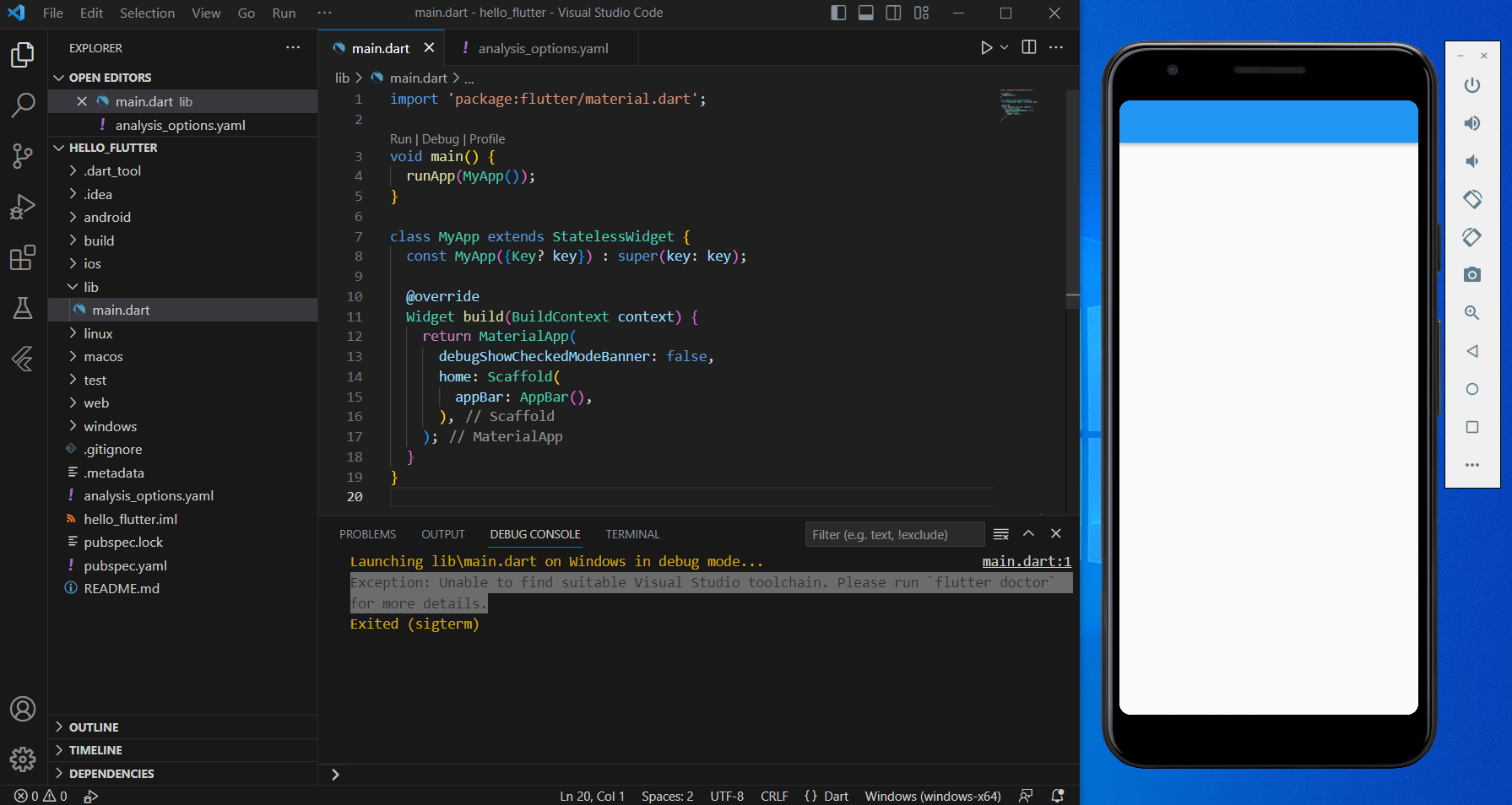Open the Accounts menu
The height and width of the screenshot is (805, 1512).
pyautogui.click(x=23, y=709)
